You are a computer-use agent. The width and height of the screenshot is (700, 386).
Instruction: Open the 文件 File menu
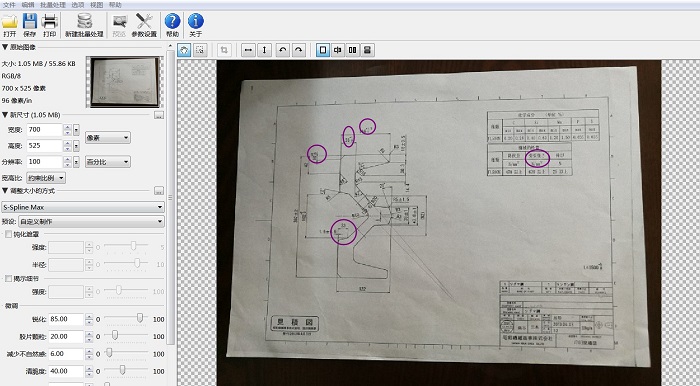click(x=9, y=5)
